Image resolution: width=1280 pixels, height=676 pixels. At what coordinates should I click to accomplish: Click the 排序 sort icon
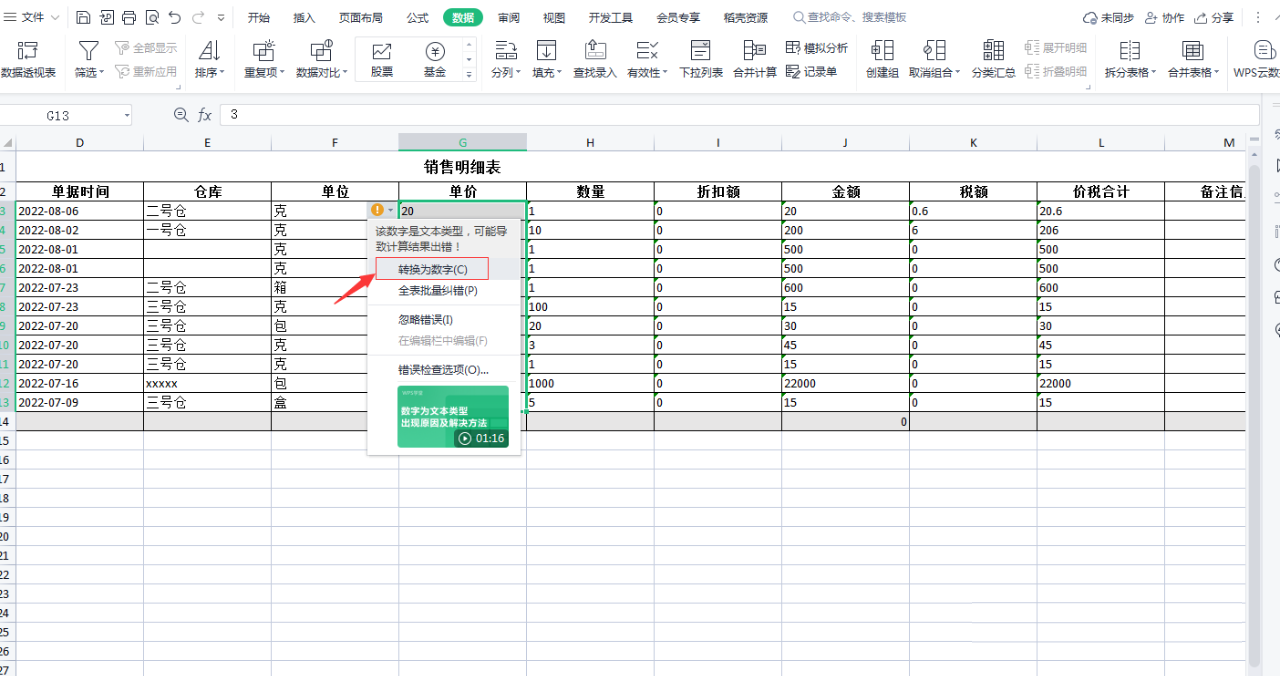point(209,50)
